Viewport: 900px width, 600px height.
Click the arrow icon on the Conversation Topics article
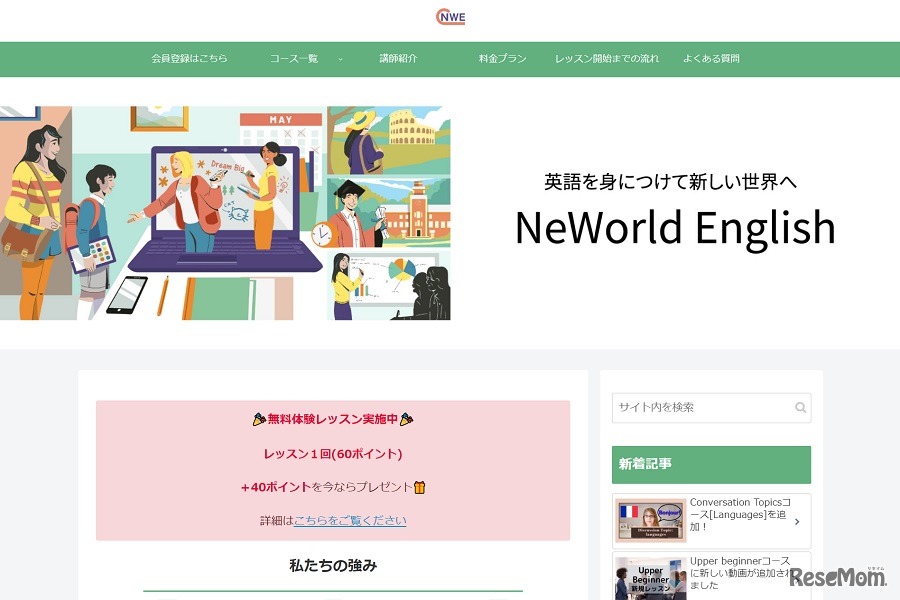[798, 520]
